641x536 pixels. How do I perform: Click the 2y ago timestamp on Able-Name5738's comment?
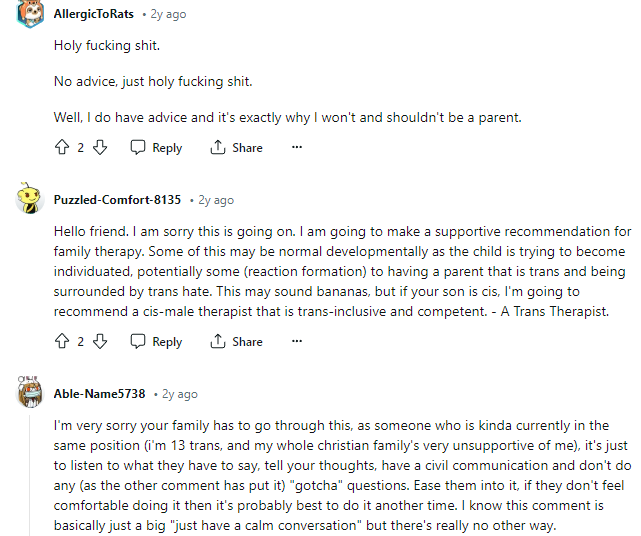(180, 394)
